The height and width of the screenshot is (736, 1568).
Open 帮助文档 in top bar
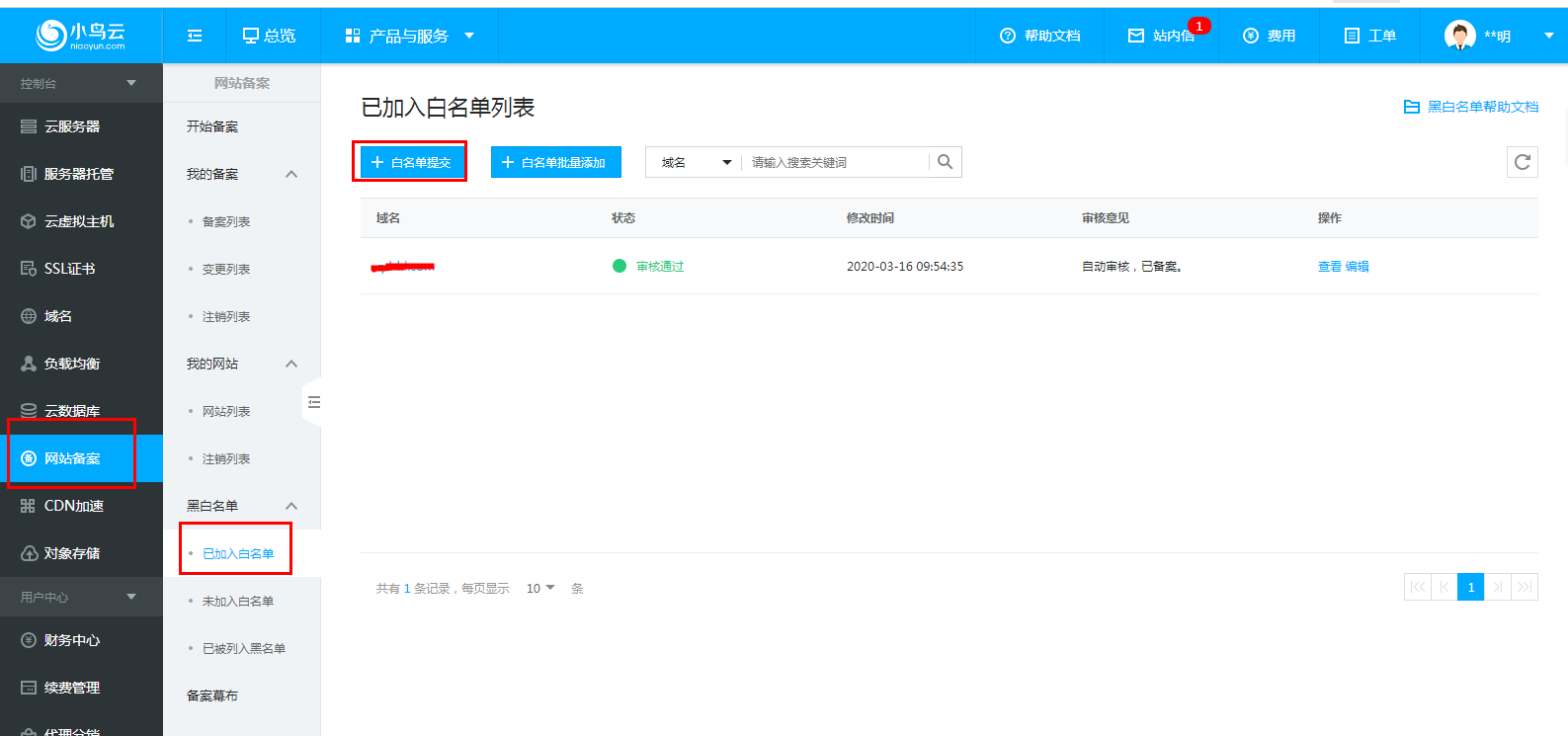pos(1039,36)
